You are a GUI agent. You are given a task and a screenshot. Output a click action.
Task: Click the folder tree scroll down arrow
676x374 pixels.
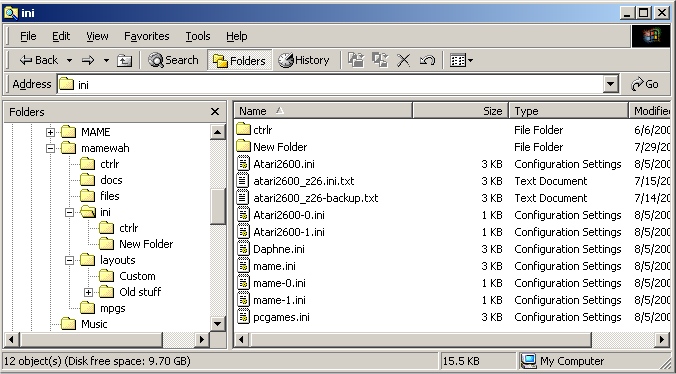(x=218, y=324)
